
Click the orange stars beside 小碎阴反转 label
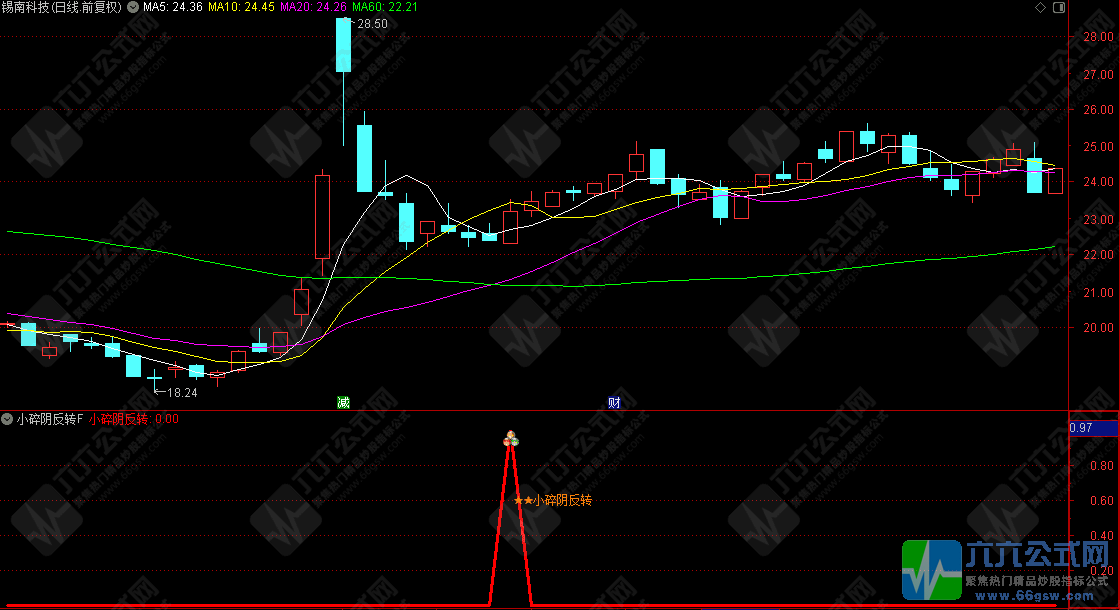click(x=522, y=500)
